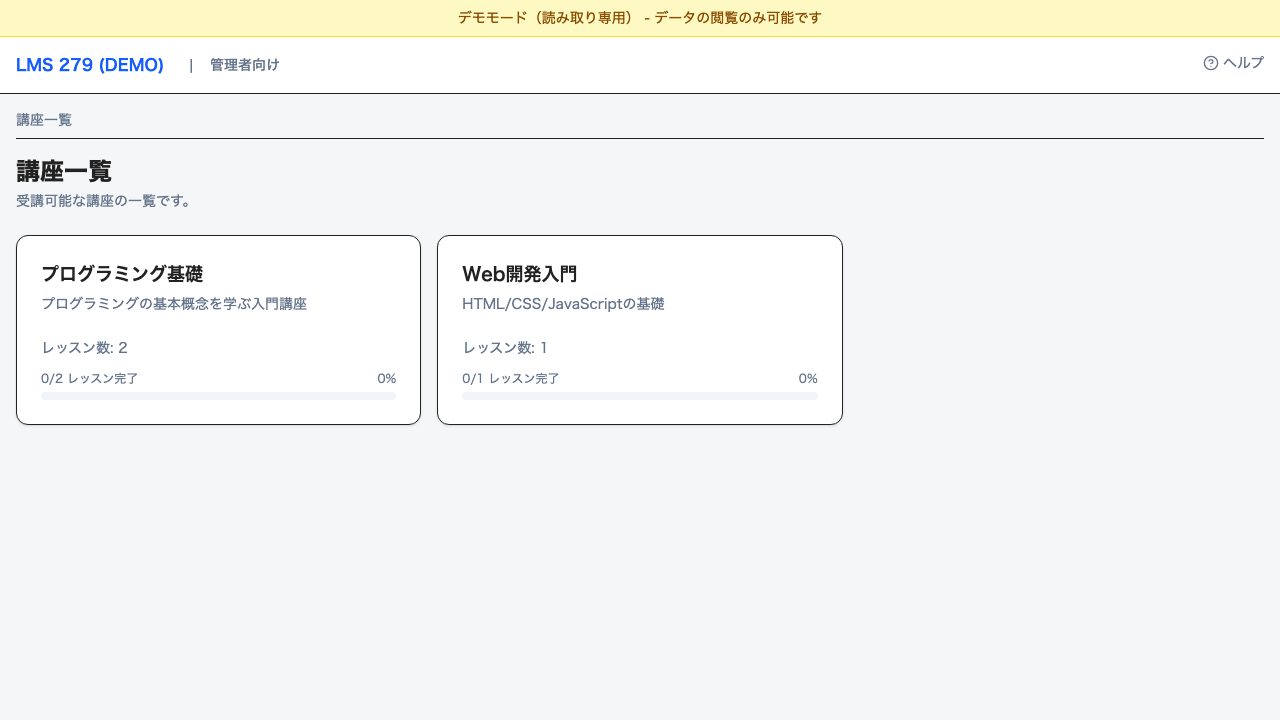Open the ヘルプ help link
The width and height of the screenshot is (1280, 720).
(1241, 62)
